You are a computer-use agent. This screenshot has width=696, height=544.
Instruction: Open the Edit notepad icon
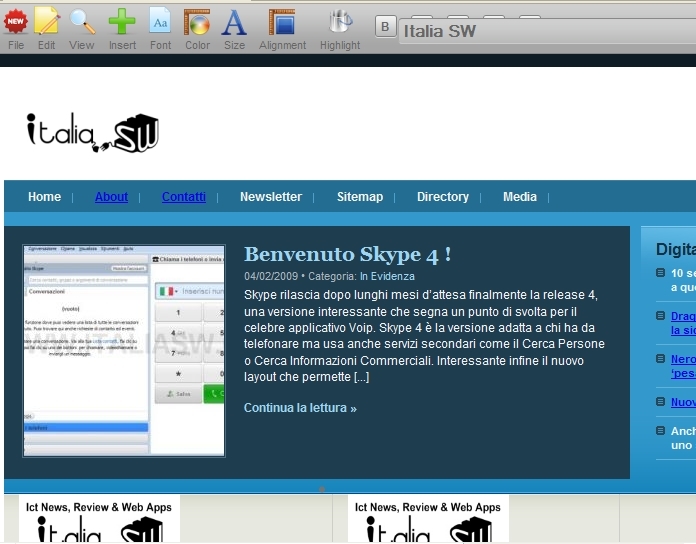(47, 21)
